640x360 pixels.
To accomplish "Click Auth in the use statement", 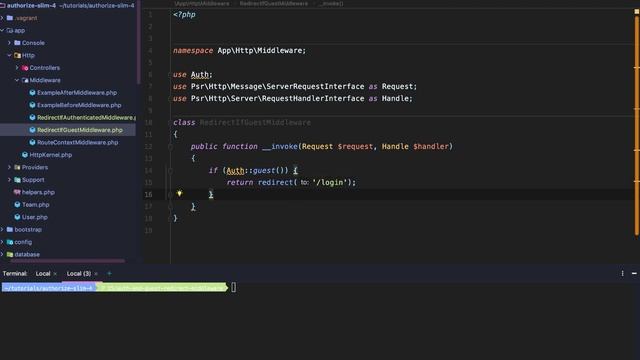I will pyautogui.click(x=200, y=75).
